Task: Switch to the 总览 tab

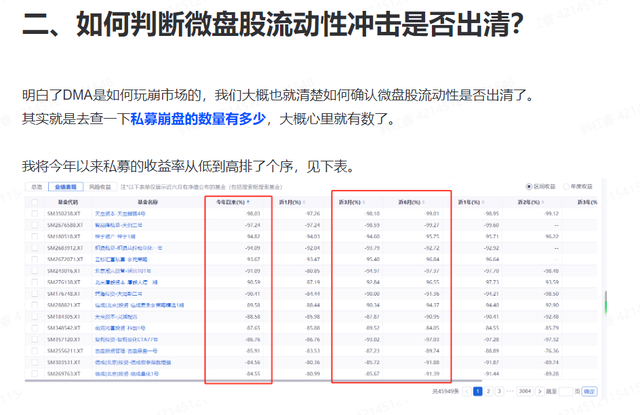Action: click(x=37, y=186)
